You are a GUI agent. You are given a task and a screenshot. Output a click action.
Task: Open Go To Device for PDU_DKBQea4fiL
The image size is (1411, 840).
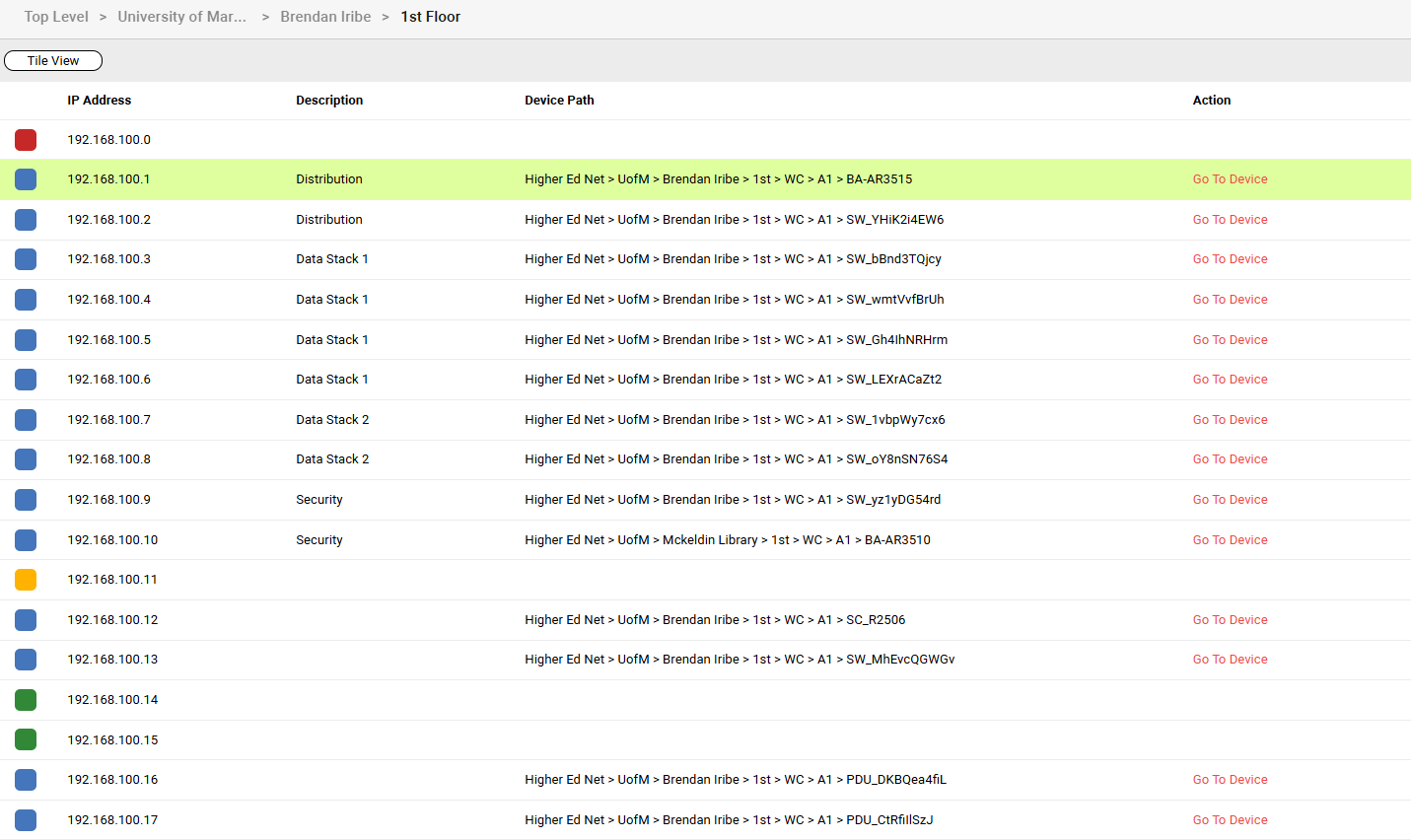pyautogui.click(x=1230, y=780)
